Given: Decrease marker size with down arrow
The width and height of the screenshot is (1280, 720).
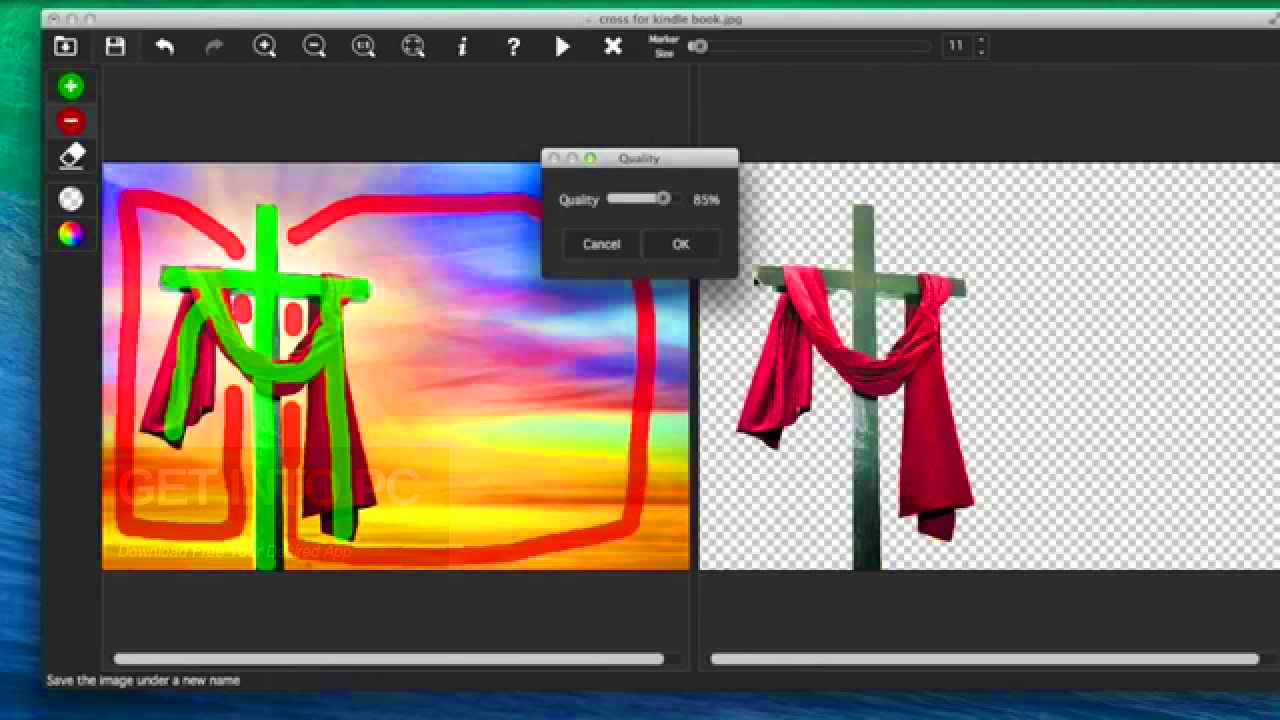Looking at the screenshot, I should tap(981, 51).
